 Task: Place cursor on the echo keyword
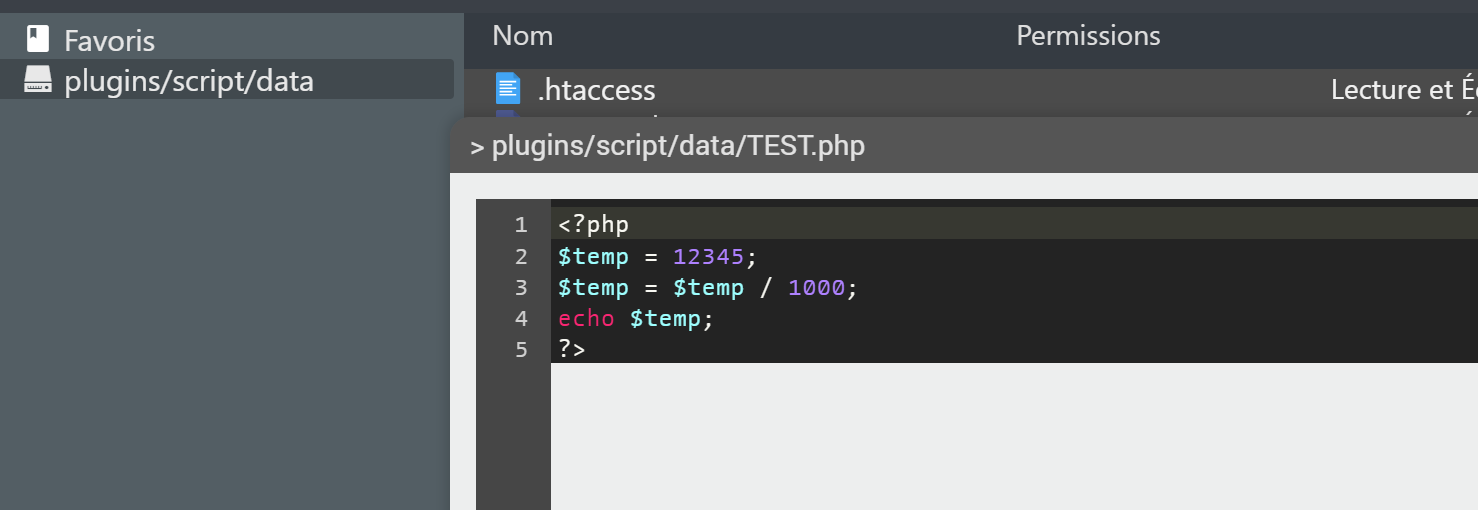click(587, 319)
